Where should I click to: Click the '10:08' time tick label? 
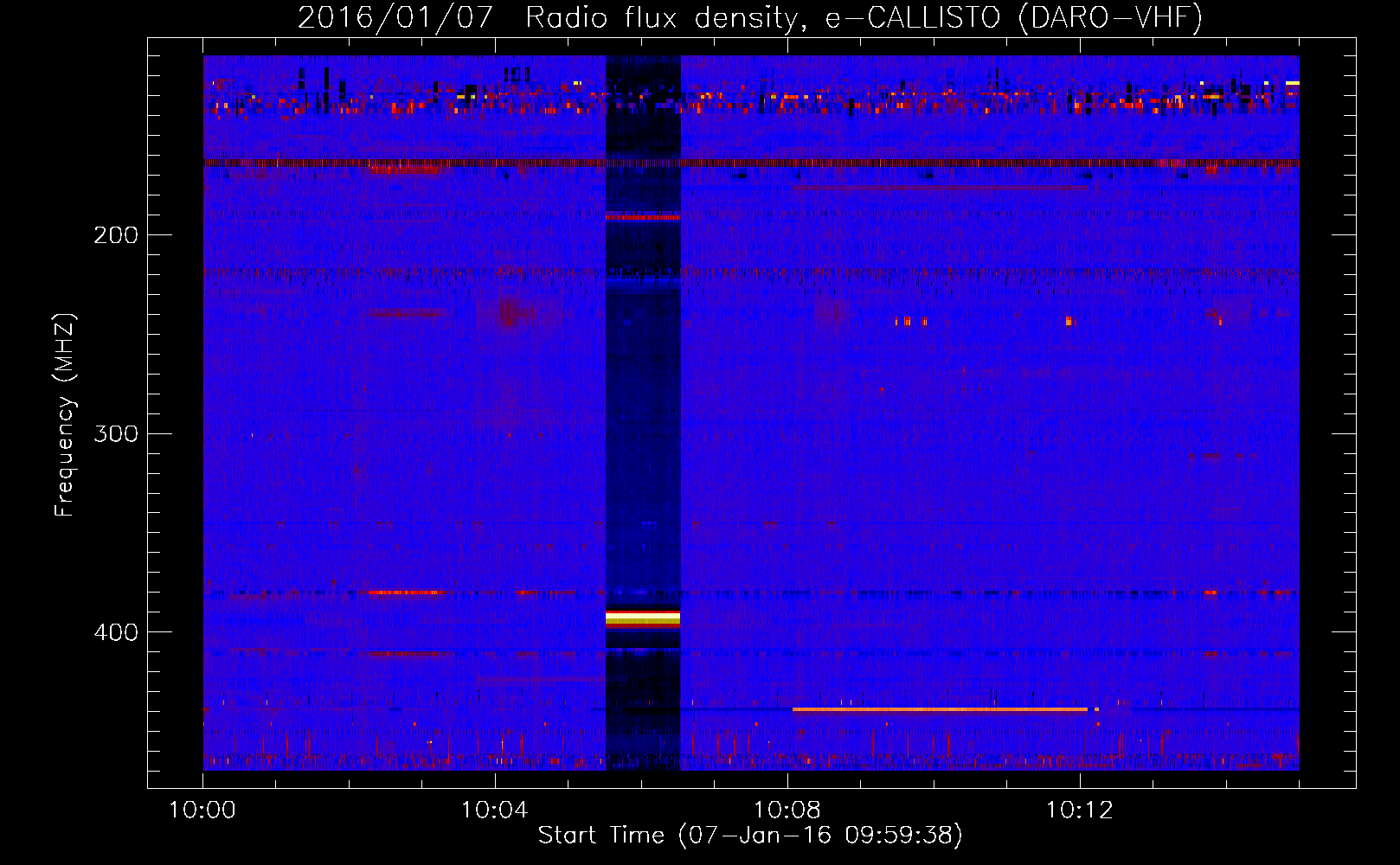(787, 811)
